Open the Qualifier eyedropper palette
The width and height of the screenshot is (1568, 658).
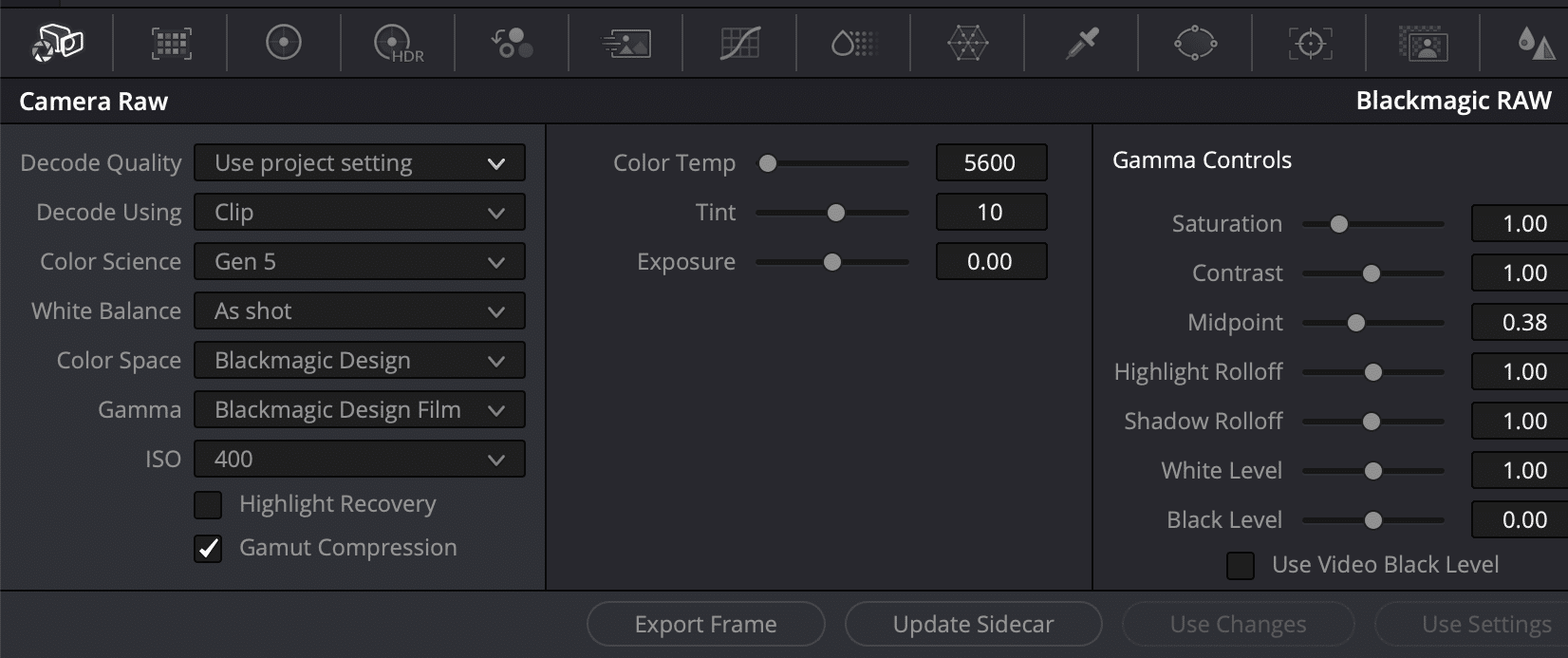[1080, 43]
